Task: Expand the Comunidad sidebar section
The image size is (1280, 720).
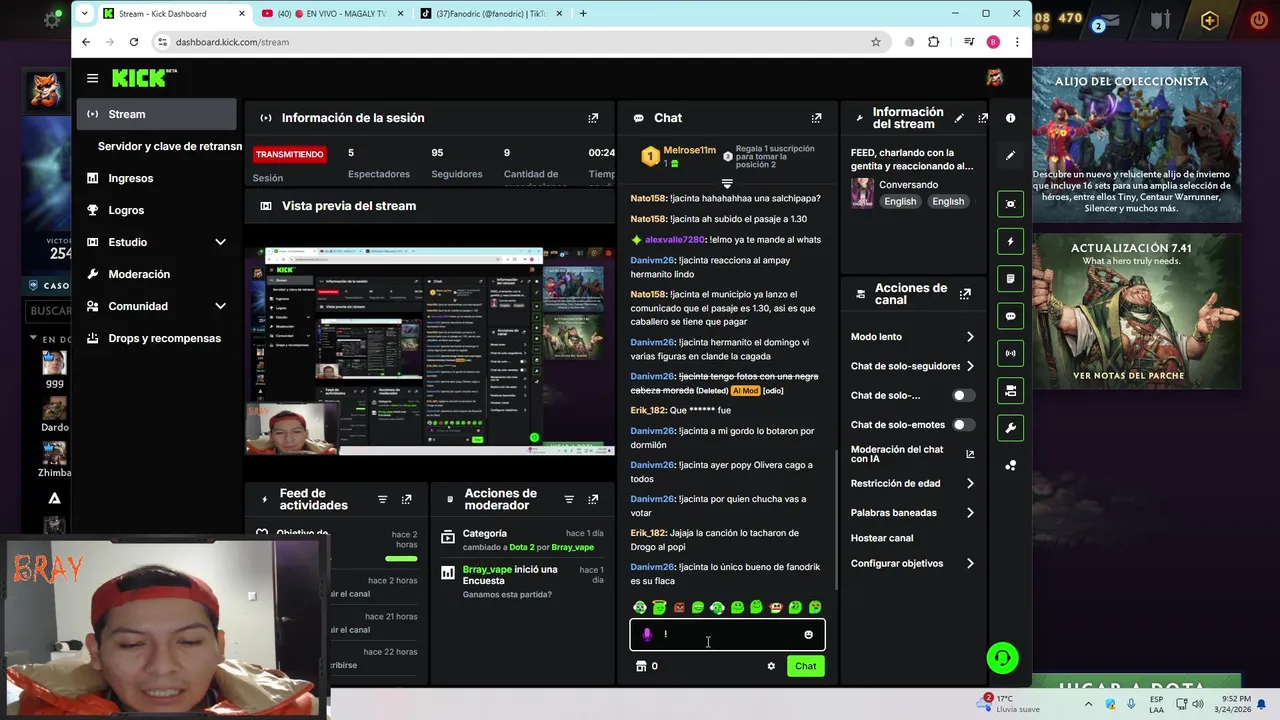Action: click(x=220, y=306)
